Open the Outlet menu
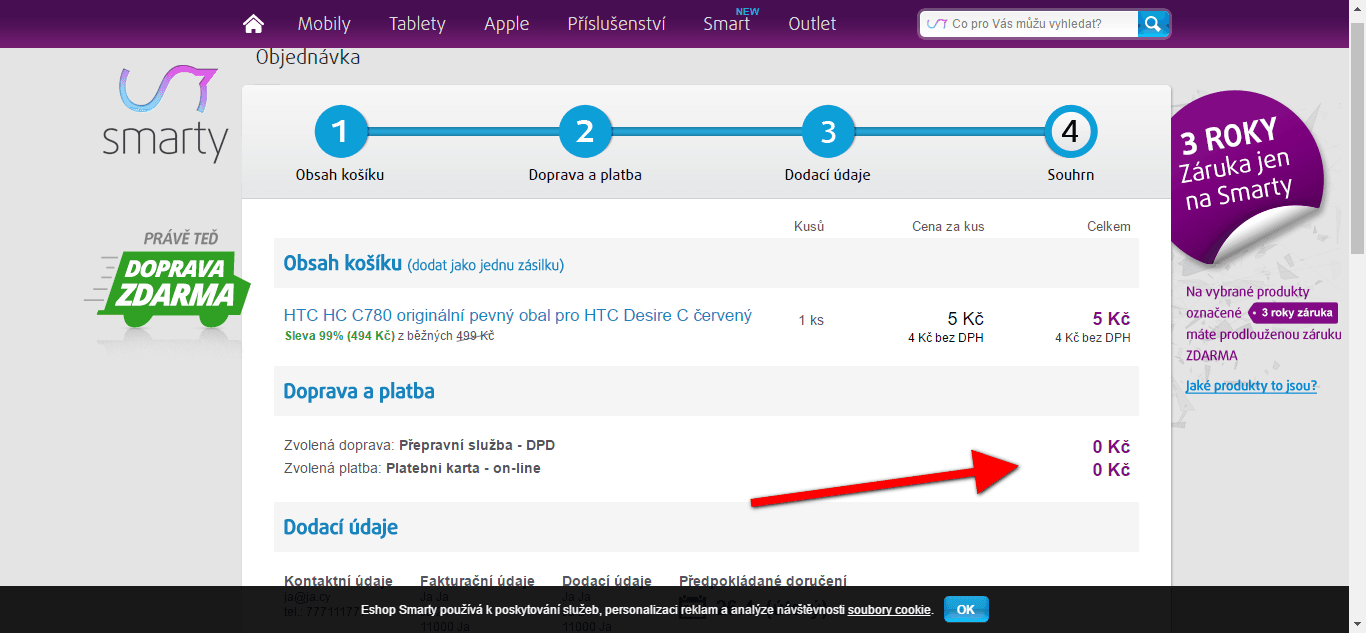This screenshot has width=1366, height=633. pyautogui.click(x=812, y=24)
